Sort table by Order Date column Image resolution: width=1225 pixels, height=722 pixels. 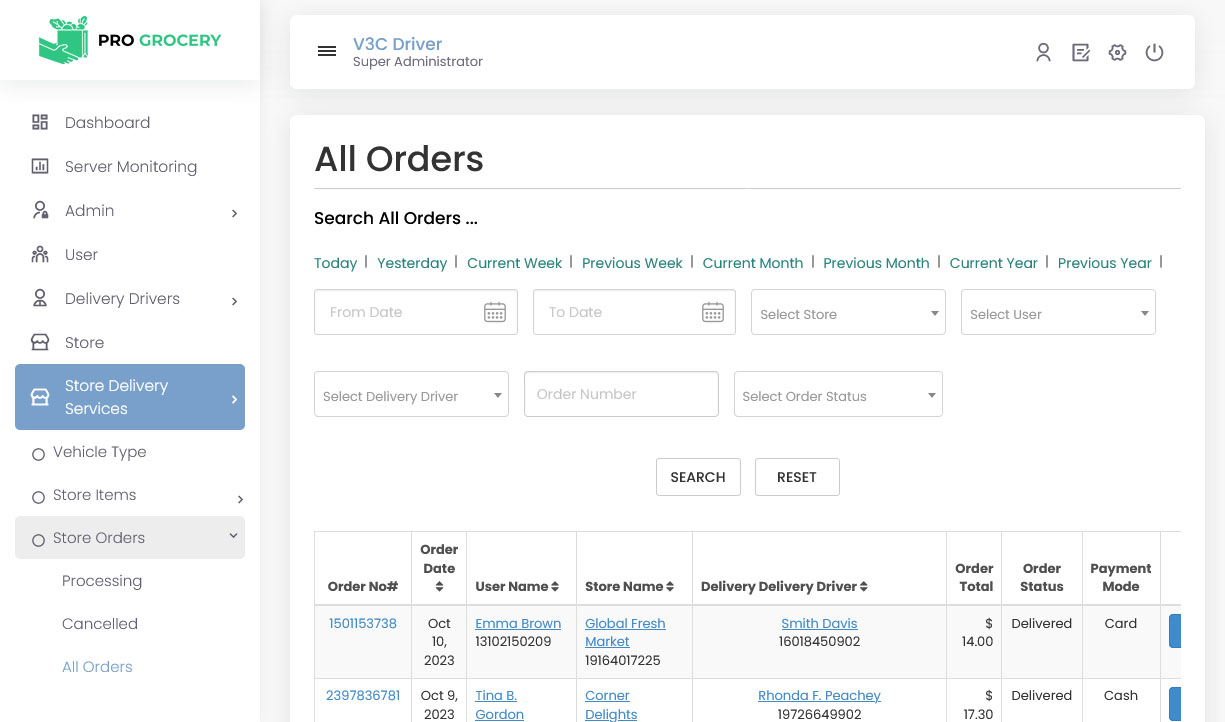[439, 587]
